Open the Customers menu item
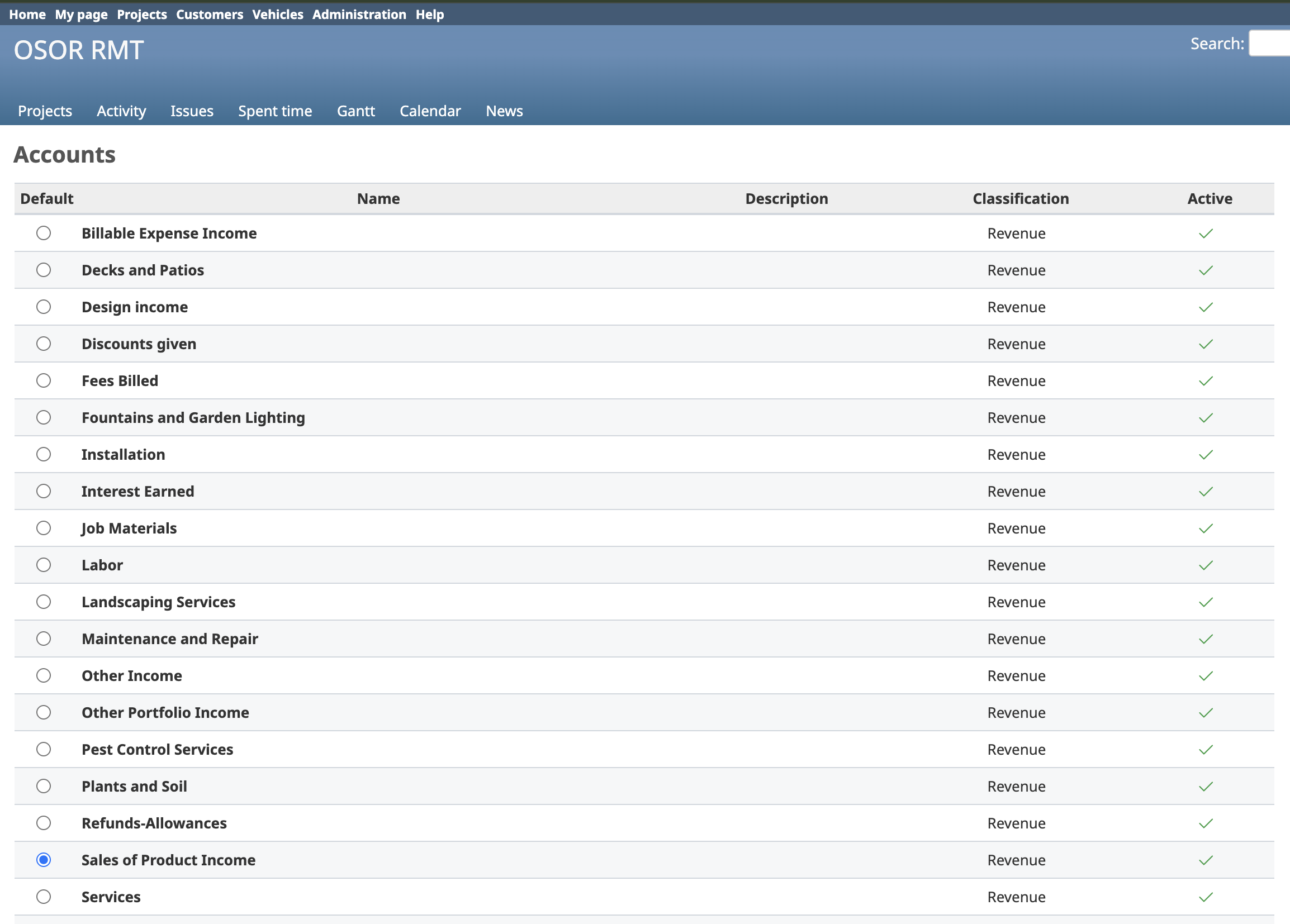Screen dimensions: 1290x924 click(209, 14)
